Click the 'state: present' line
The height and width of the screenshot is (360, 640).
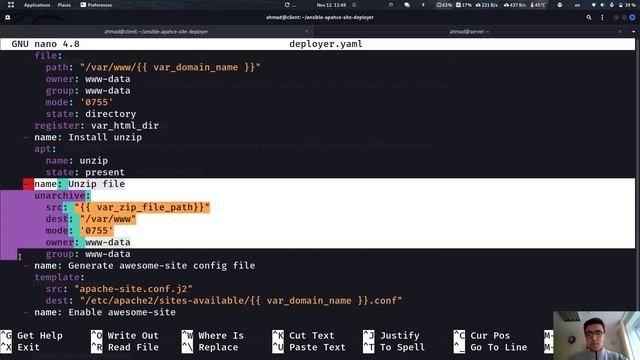coord(85,172)
